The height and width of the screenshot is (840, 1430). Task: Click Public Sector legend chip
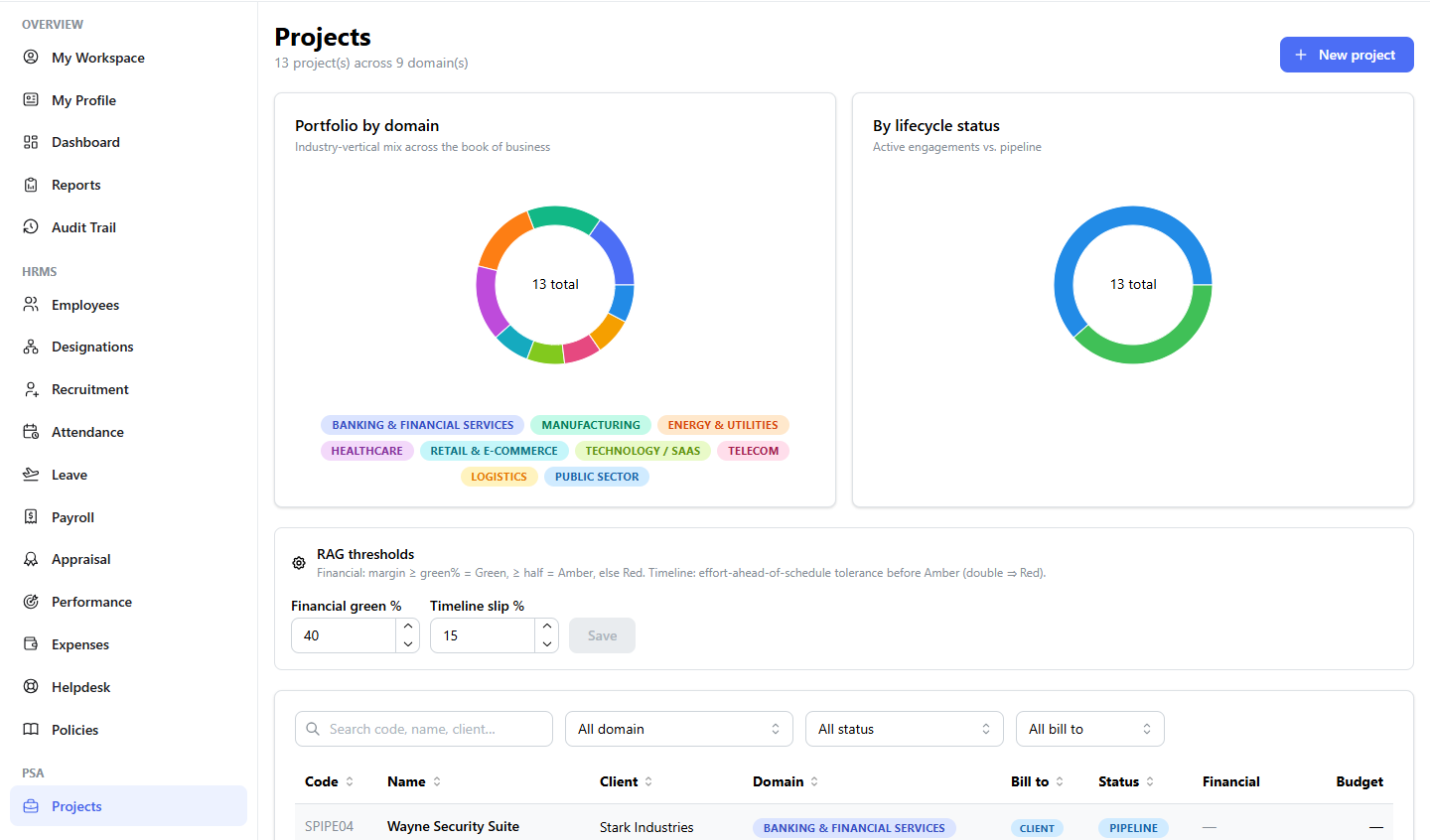(x=597, y=477)
